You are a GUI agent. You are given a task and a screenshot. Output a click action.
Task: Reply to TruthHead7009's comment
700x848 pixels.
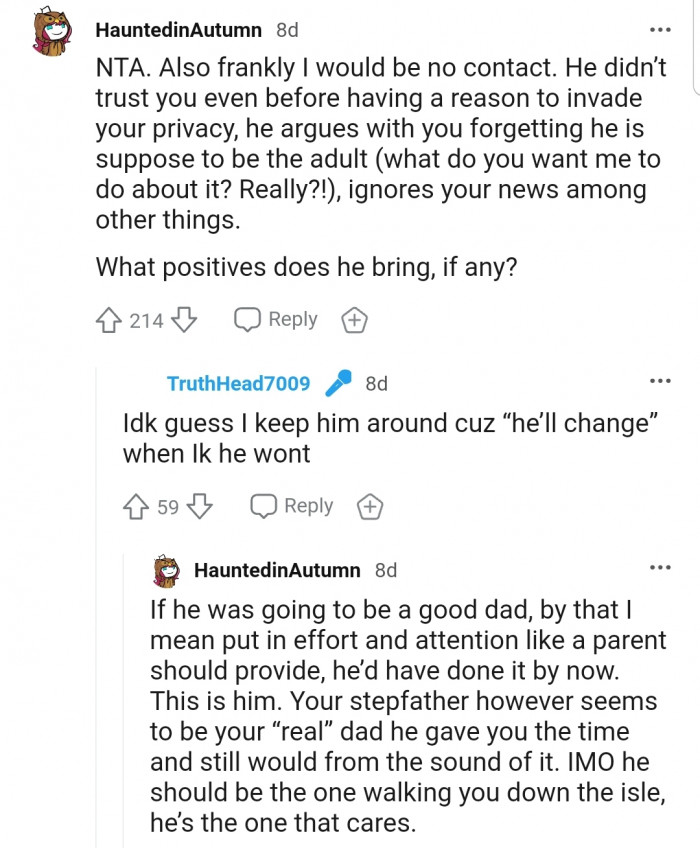292,506
